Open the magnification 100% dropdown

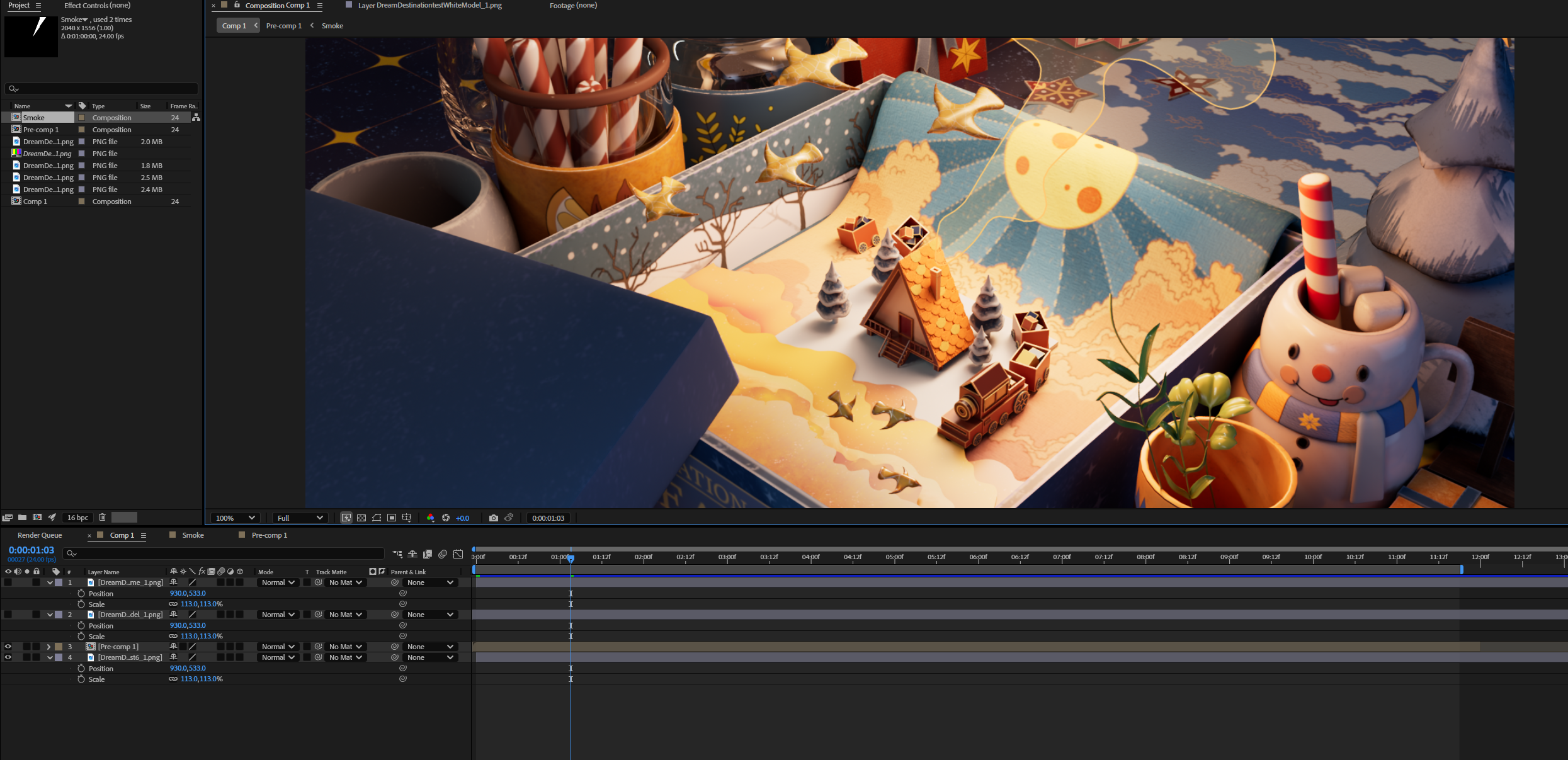click(236, 518)
